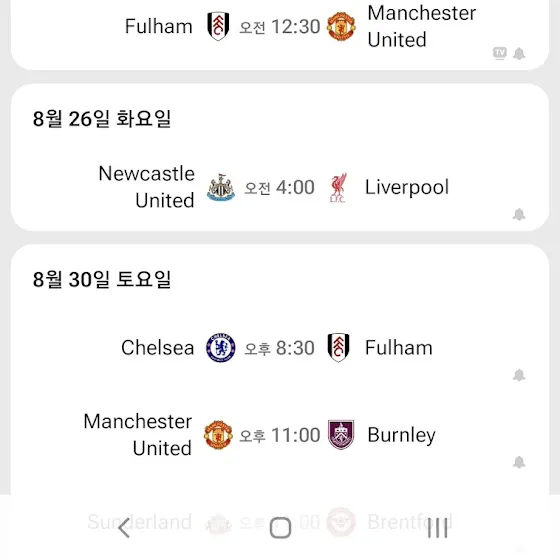Tap the TV broadcast icon on Fulham match
This screenshot has height=560, width=560.
(500, 54)
